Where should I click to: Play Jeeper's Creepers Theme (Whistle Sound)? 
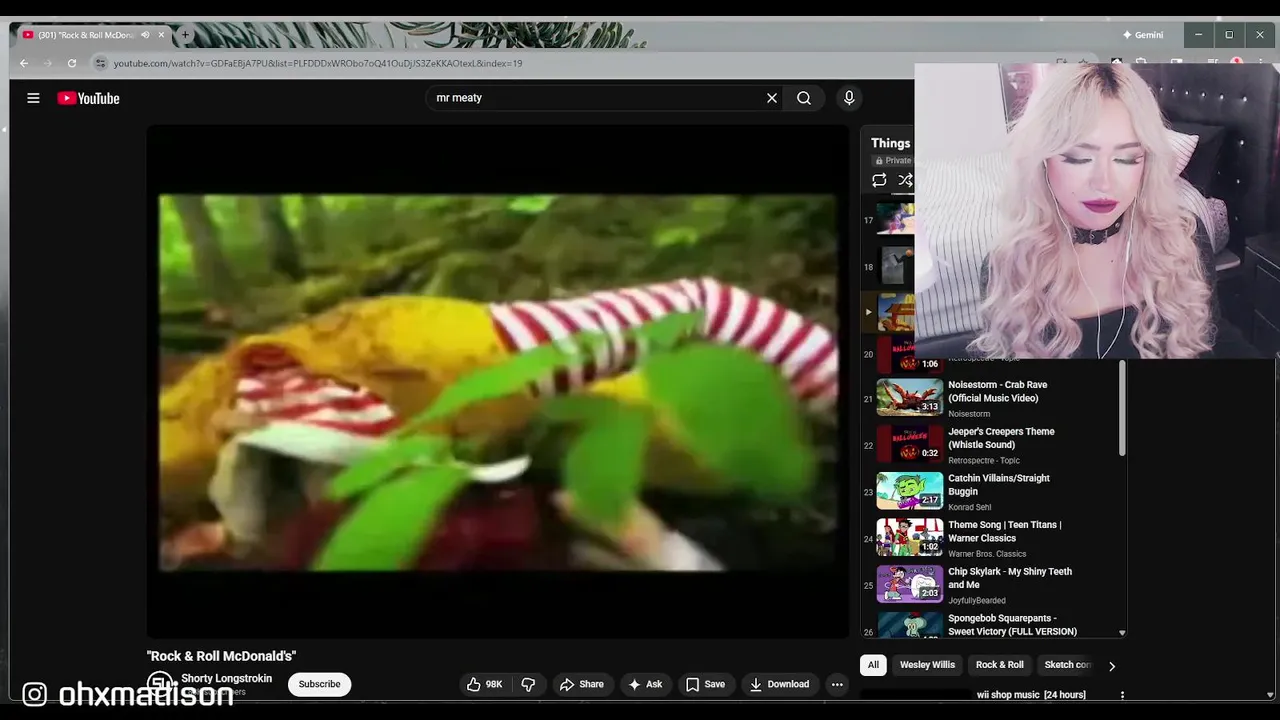pyautogui.click(x=1001, y=438)
